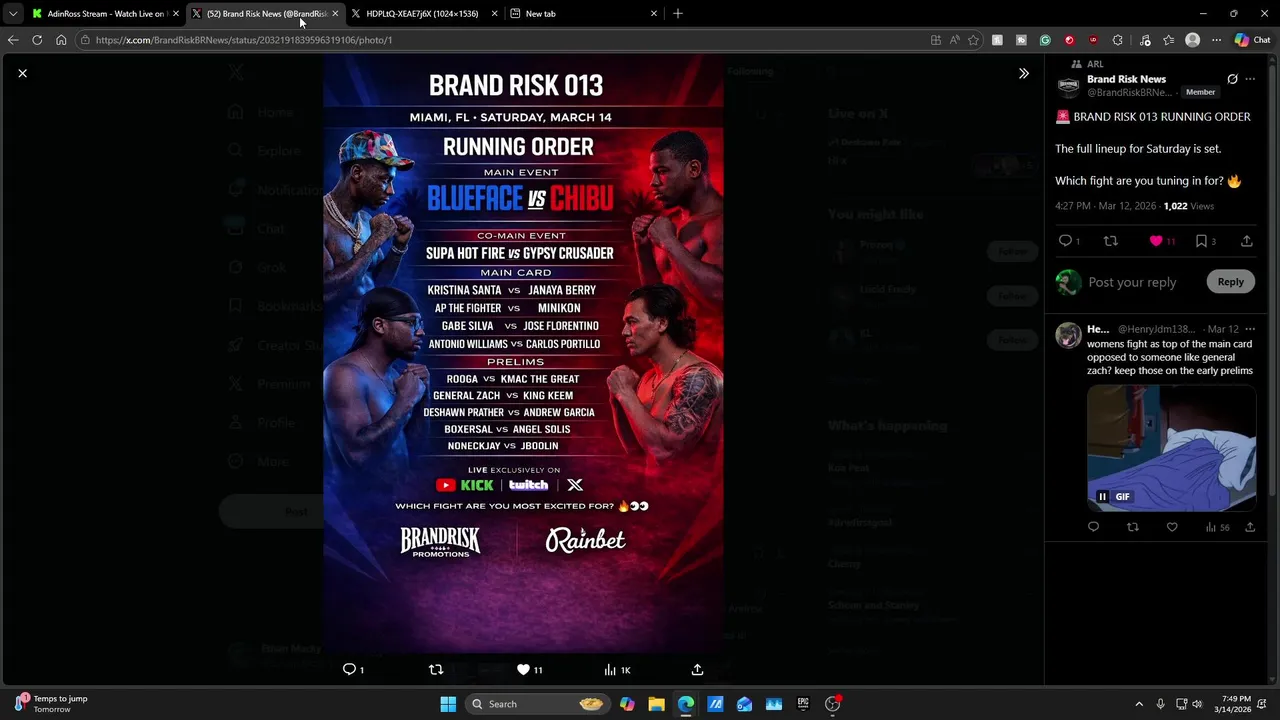Open the 4:27 PM Mar 12, 2026 timestamp
This screenshot has width=1280, height=720.
(1106, 206)
